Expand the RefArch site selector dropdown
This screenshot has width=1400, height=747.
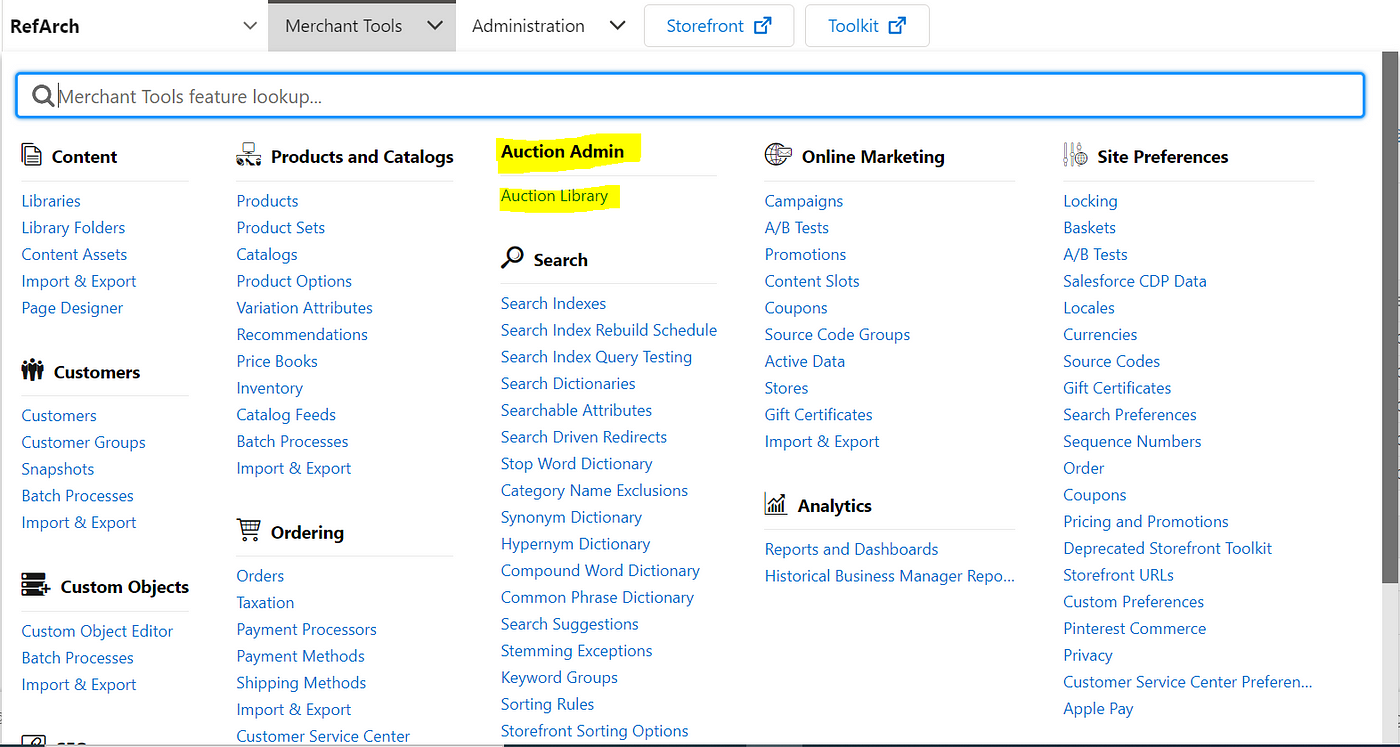click(251, 26)
